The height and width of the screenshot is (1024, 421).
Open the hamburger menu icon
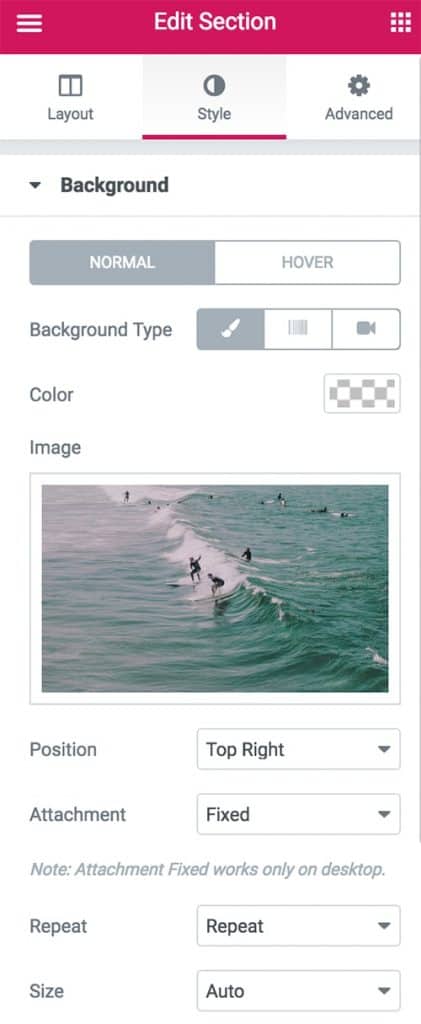pos(29,23)
